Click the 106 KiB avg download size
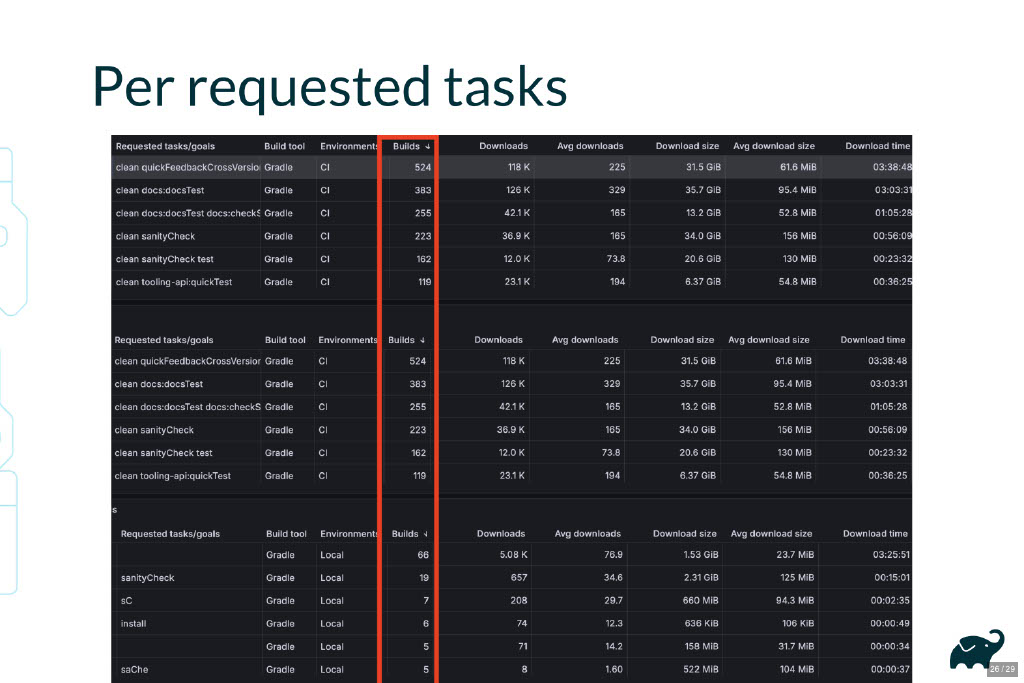This screenshot has height=683, width=1024. pos(798,624)
